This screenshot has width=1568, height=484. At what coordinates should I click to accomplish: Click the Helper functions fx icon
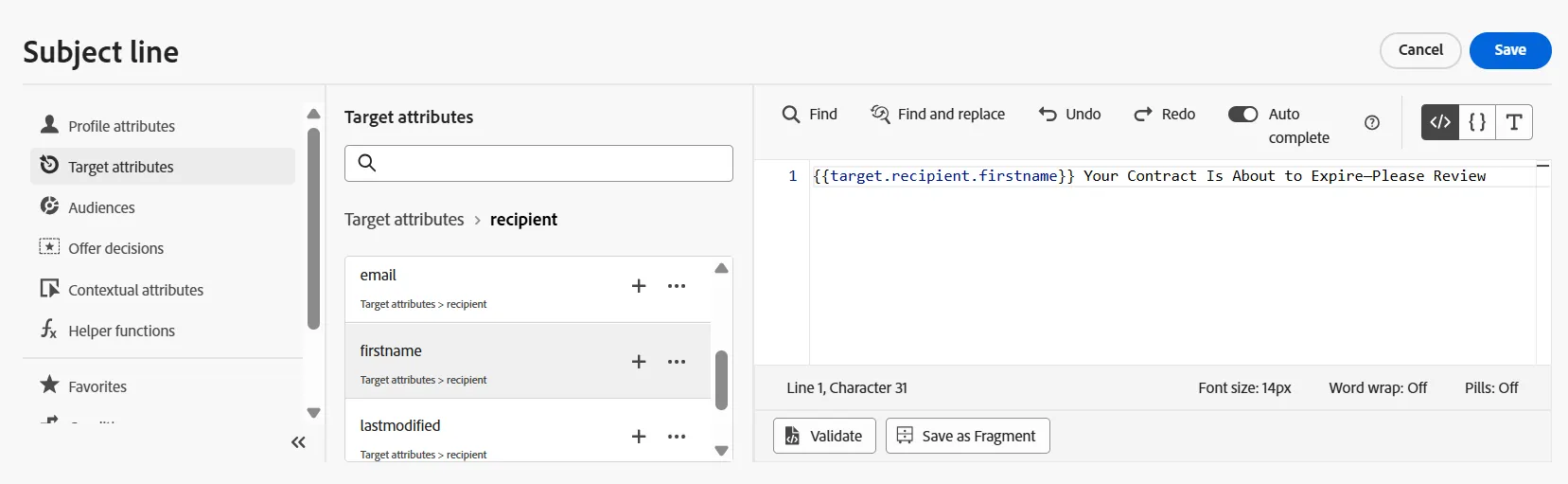[x=49, y=329]
